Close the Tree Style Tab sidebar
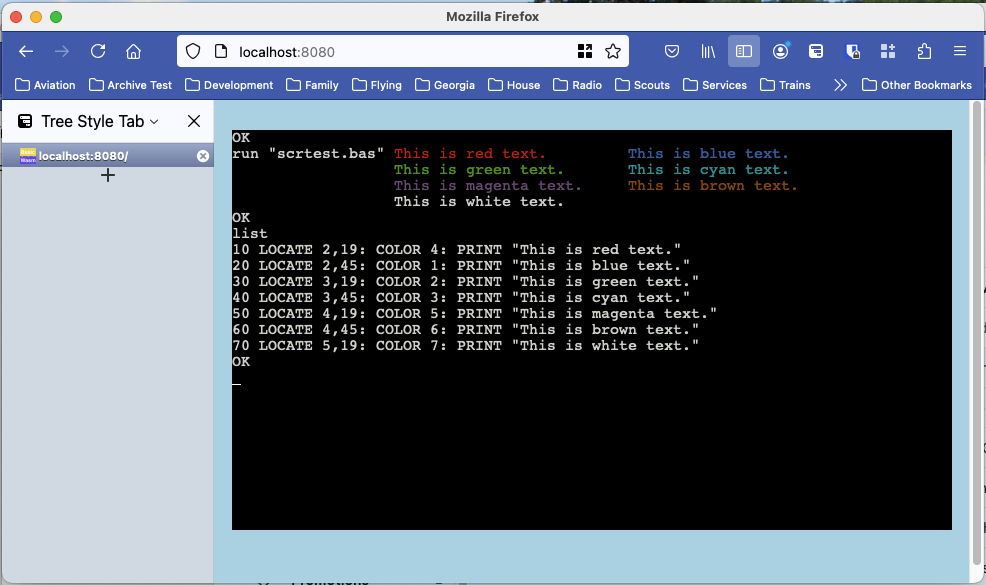This screenshot has width=986, height=585. click(194, 122)
